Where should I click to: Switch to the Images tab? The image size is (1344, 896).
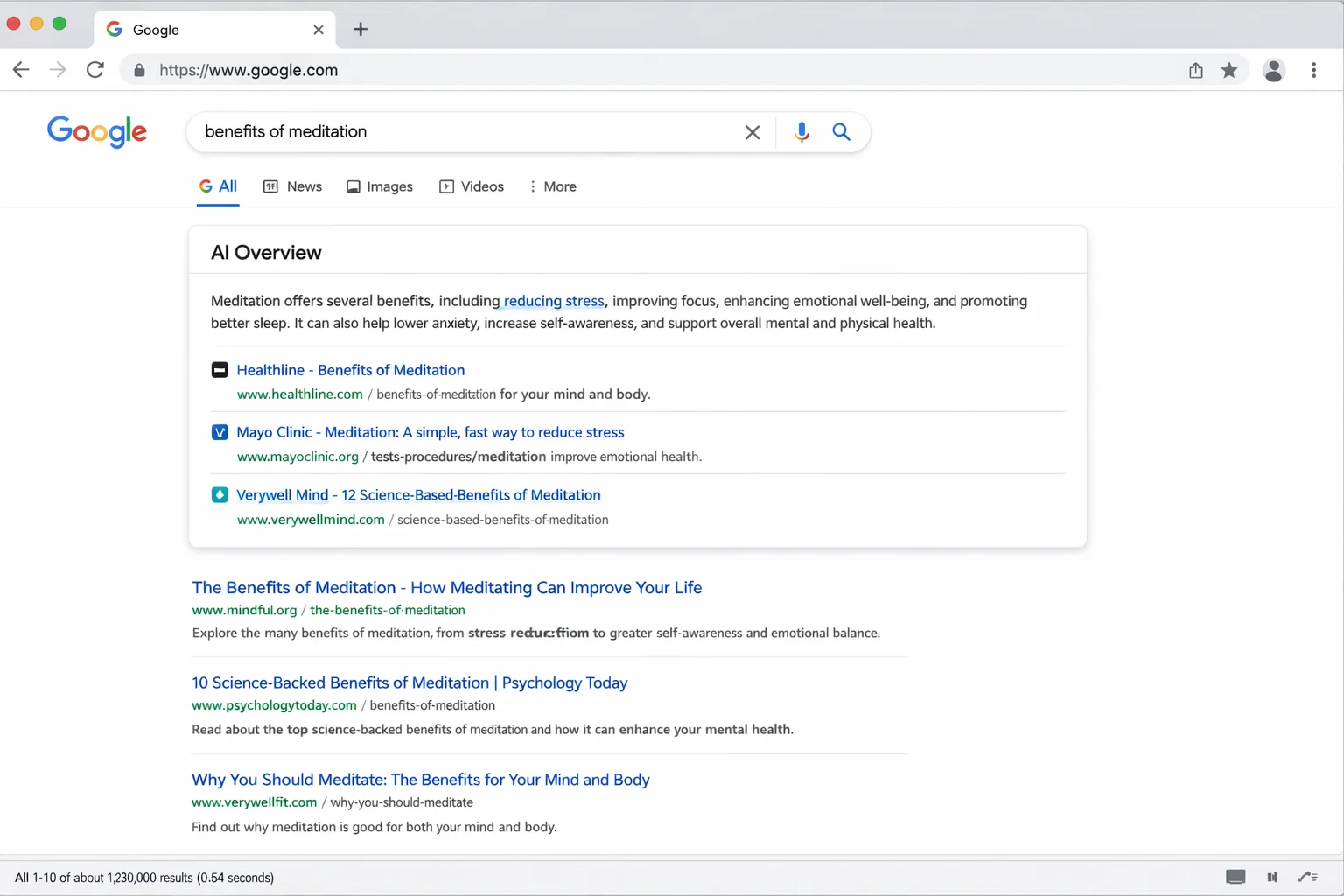pyautogui.click(x=380, y=186)
